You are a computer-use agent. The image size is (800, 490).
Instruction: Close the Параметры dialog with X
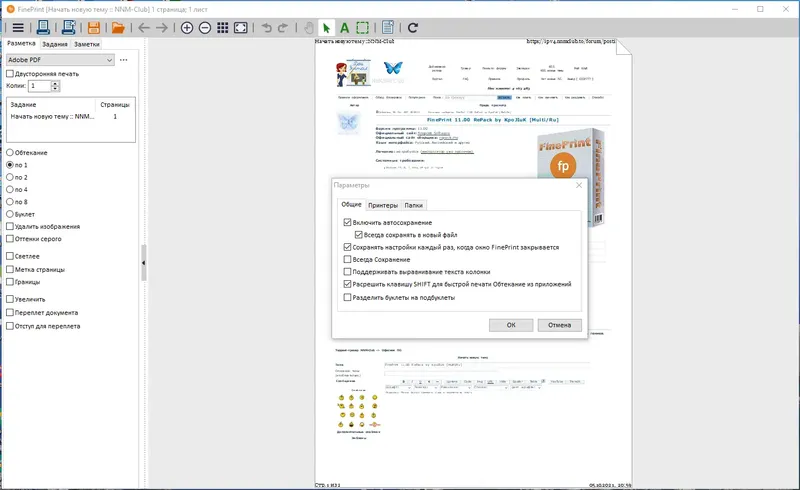[x=579, y=185]
